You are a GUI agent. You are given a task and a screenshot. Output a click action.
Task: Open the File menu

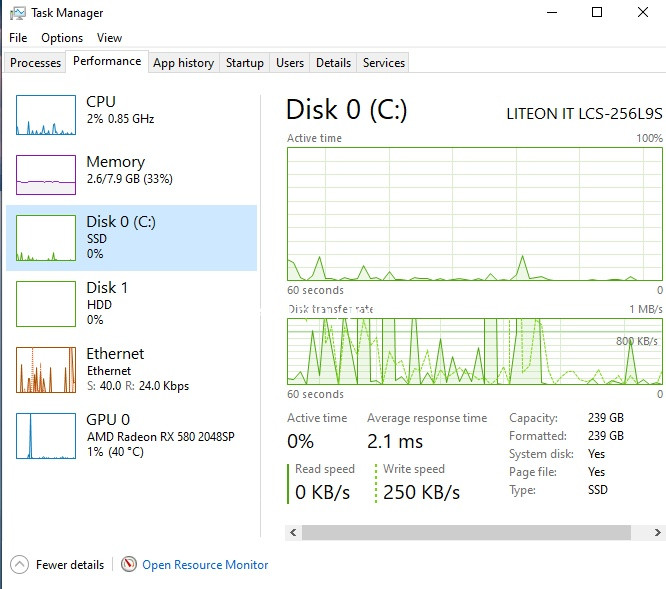coord(18,38)
